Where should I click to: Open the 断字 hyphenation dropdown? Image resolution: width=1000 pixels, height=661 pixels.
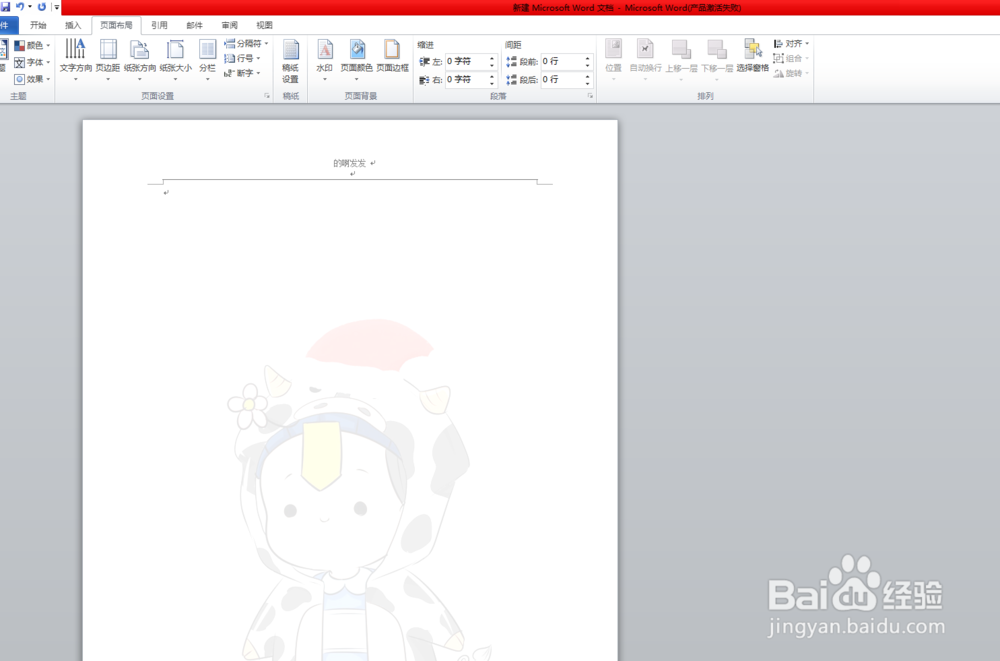point(242,73)
